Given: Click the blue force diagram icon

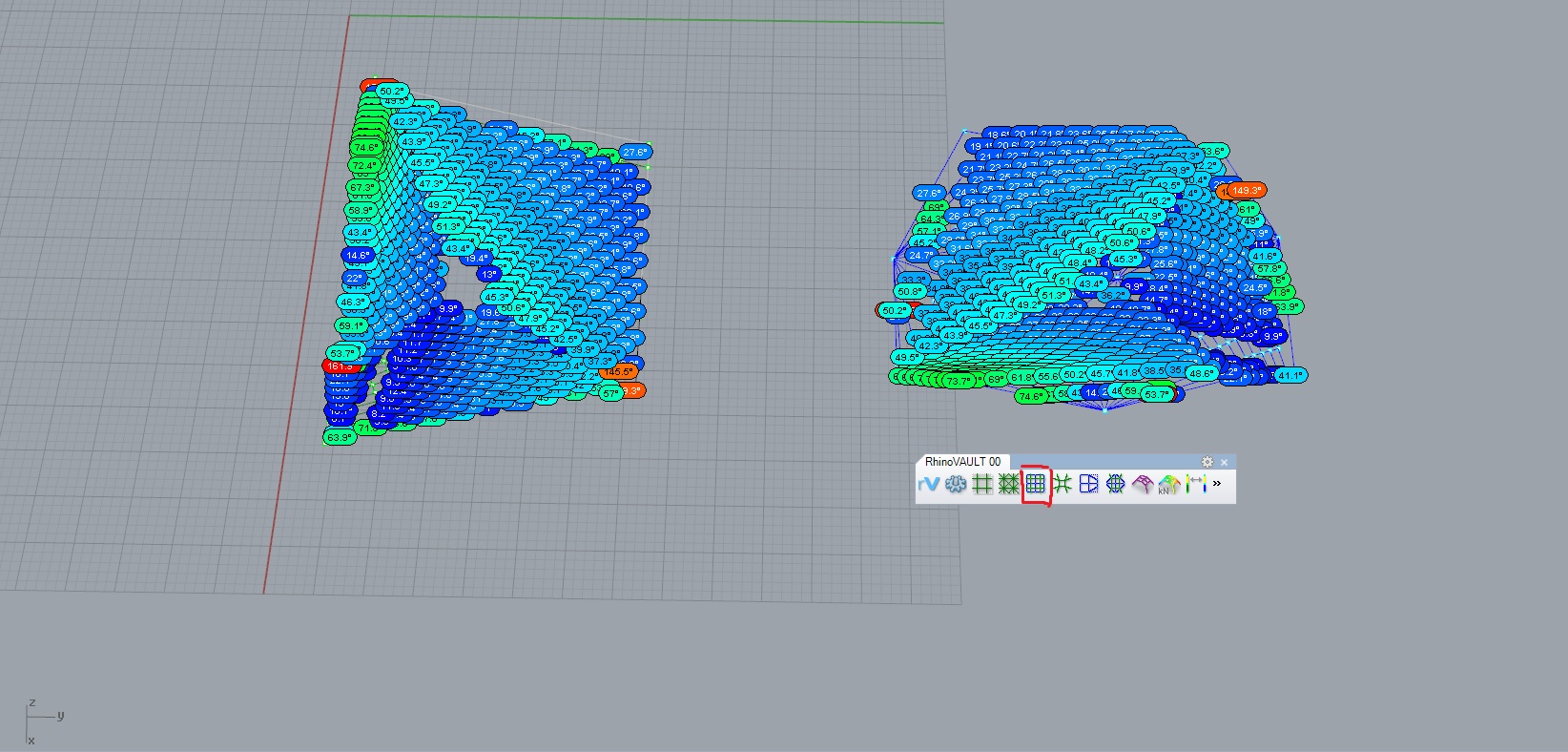Looking at the screenshot, I should pyautogui.click(x=1089, y=485).
